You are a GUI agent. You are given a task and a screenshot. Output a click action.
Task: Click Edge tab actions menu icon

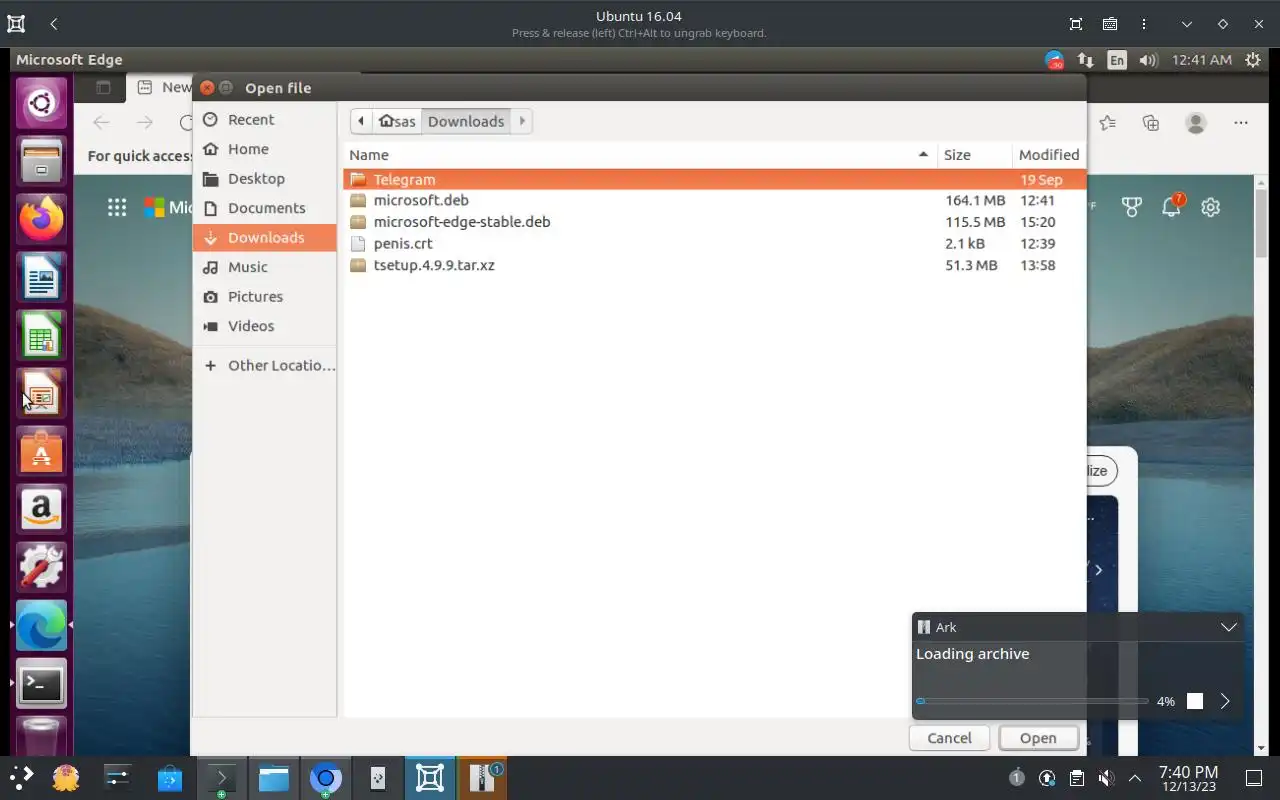click(103, 88)
